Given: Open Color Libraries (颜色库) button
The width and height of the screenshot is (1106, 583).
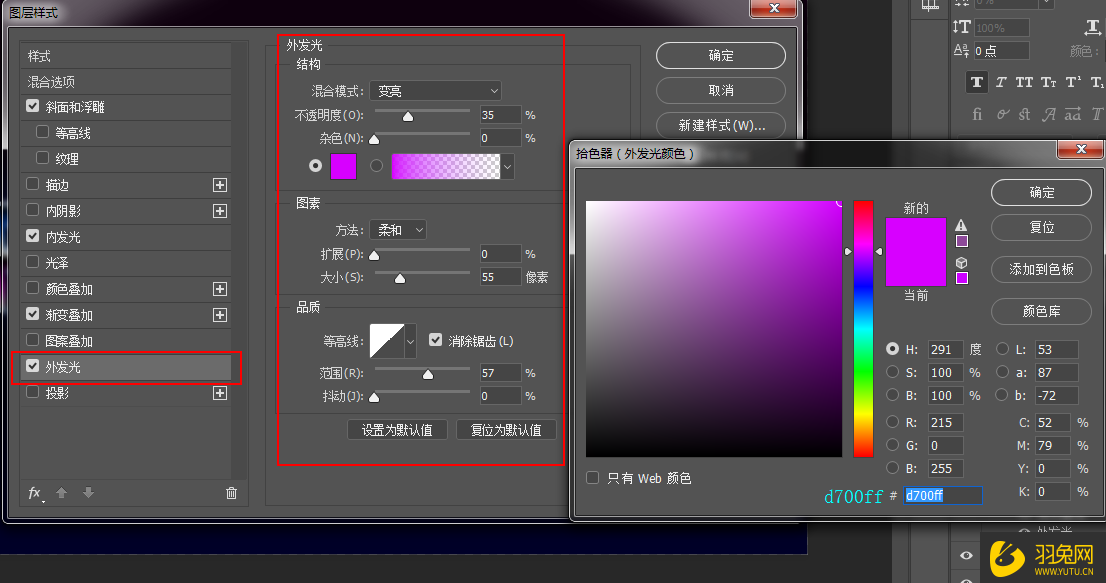Looking at the screenshot, I should point(1042,312).
